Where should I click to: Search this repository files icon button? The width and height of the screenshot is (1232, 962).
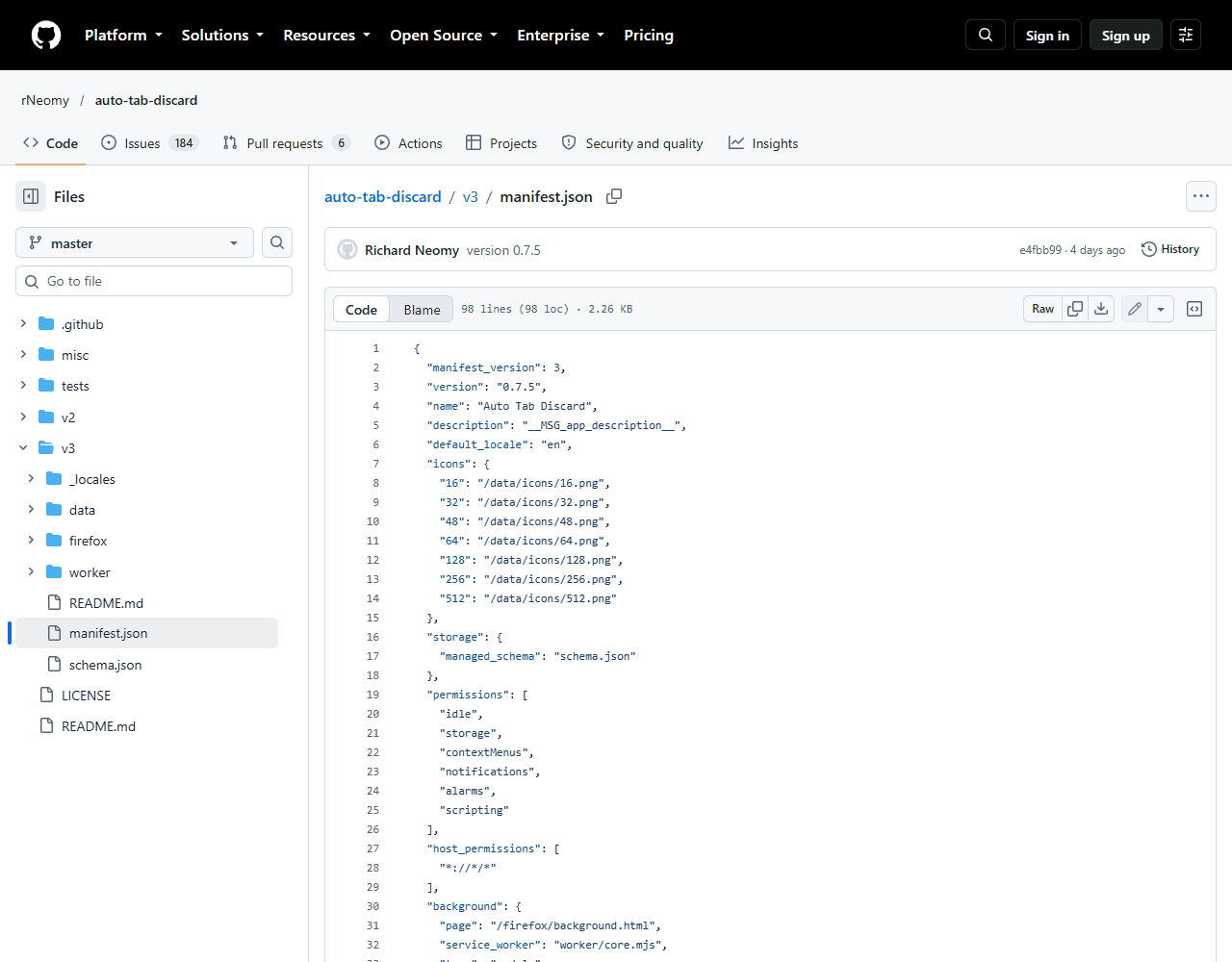pyautogui.click(x=277, y=242)
